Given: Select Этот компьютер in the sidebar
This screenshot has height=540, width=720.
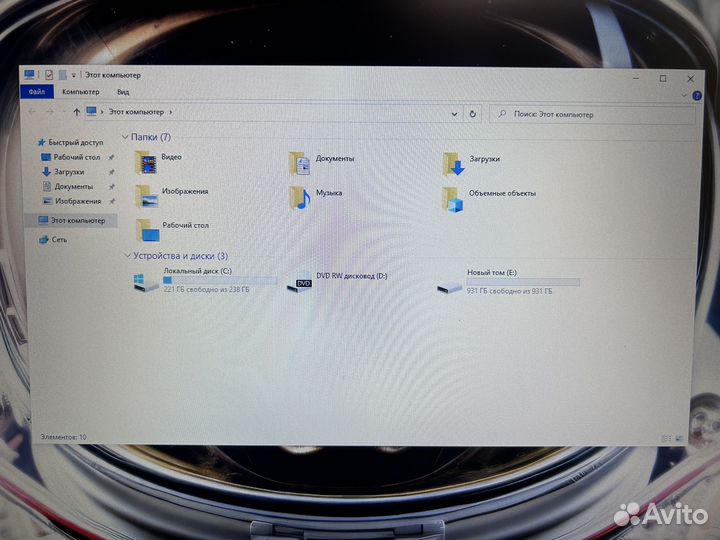Looking at the screenshot, I should 72,220.
